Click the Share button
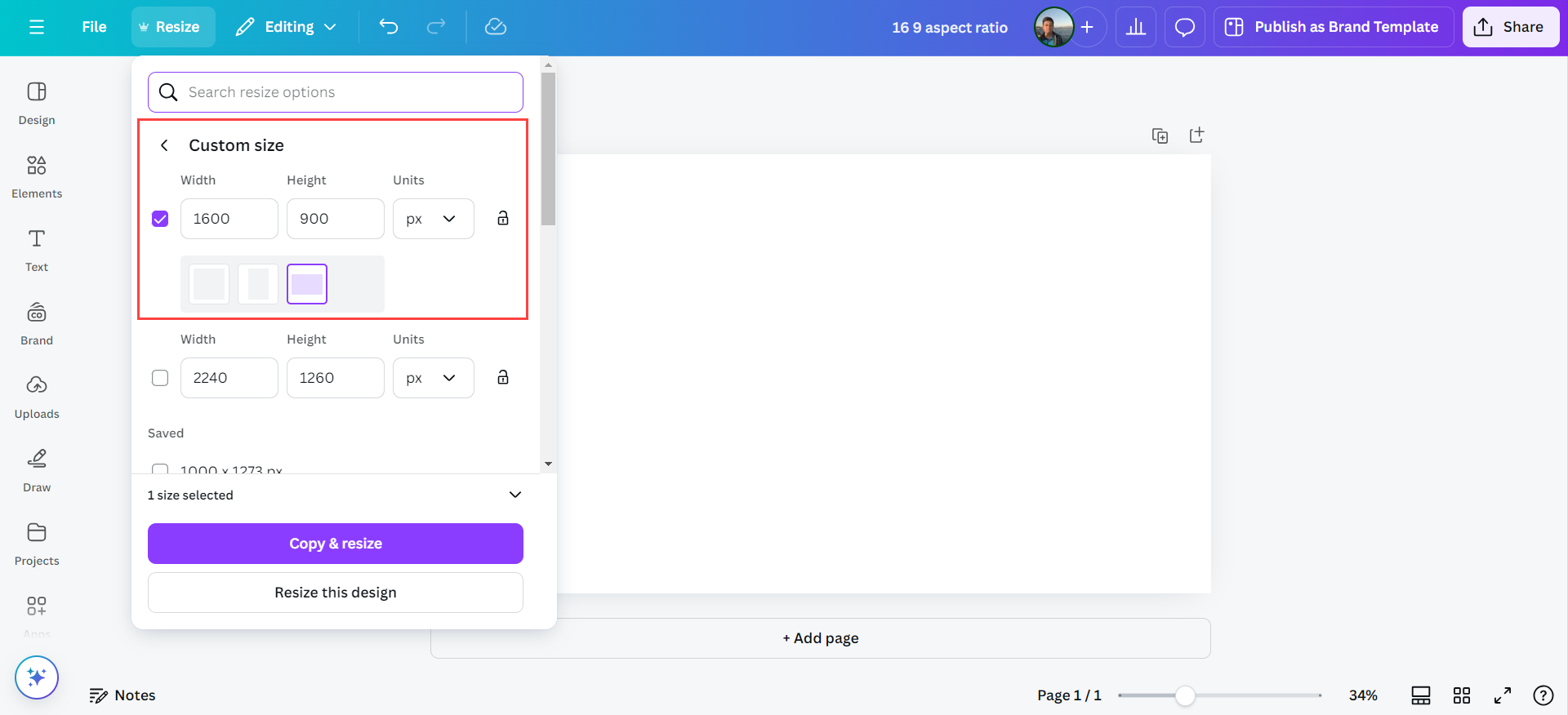The image size is (1568, 715). tap(1510, 27)
